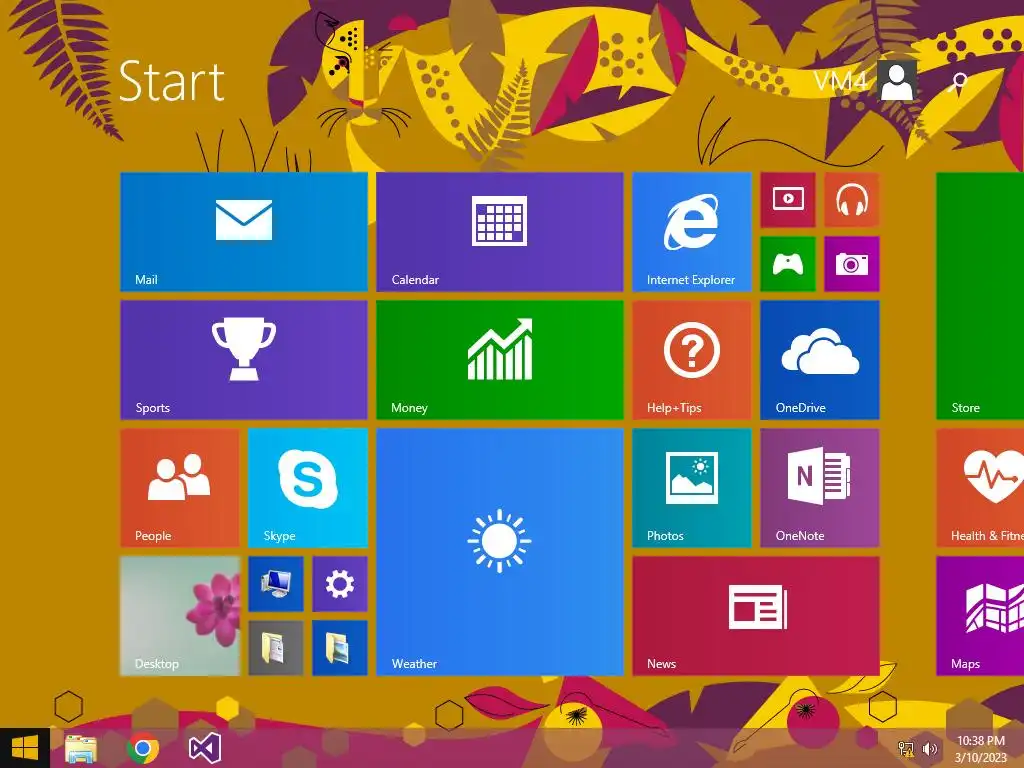
Task: Open the Maps tile
Action: [980, 616]
